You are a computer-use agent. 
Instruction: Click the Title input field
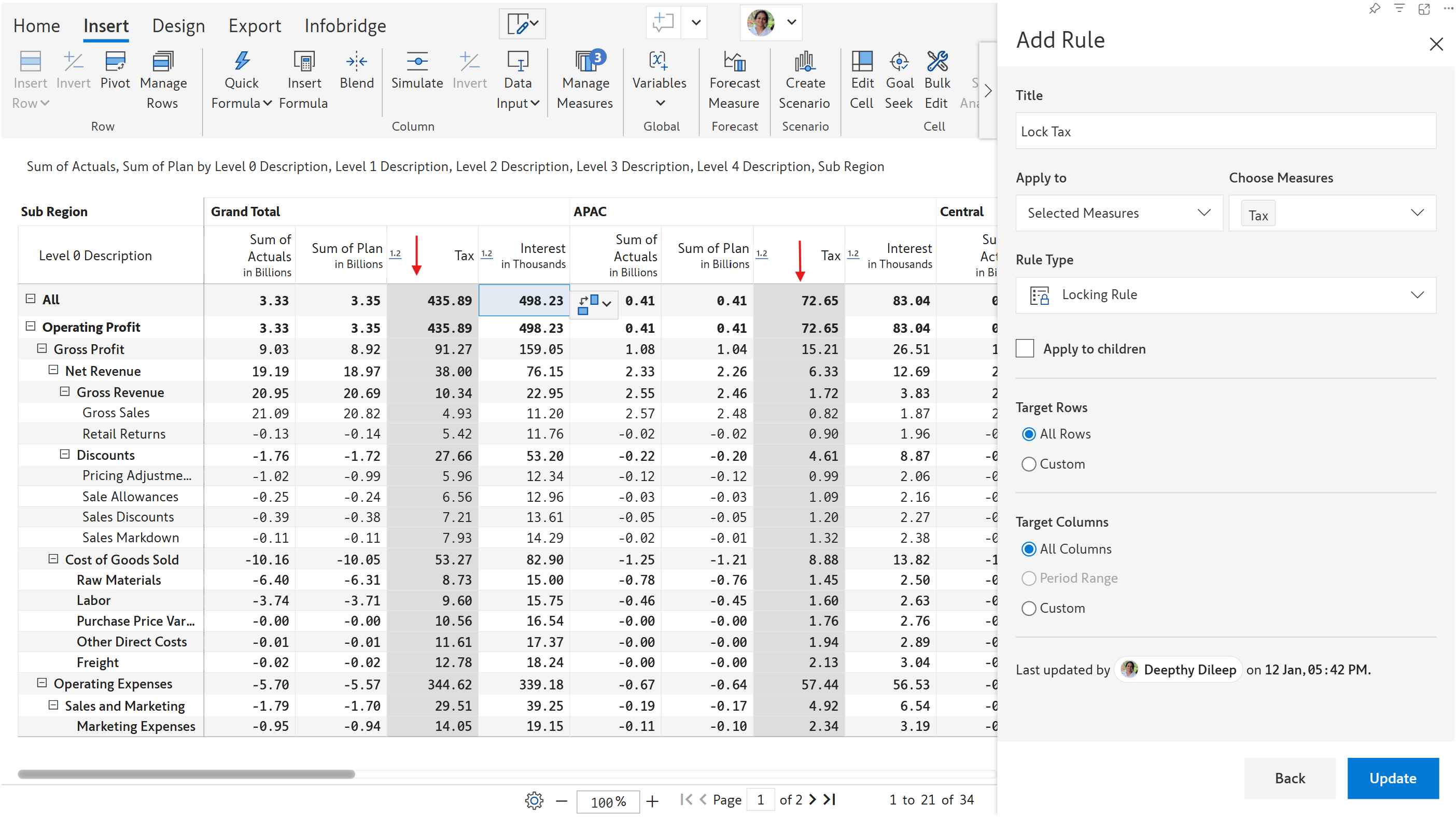pos(1225,131)
